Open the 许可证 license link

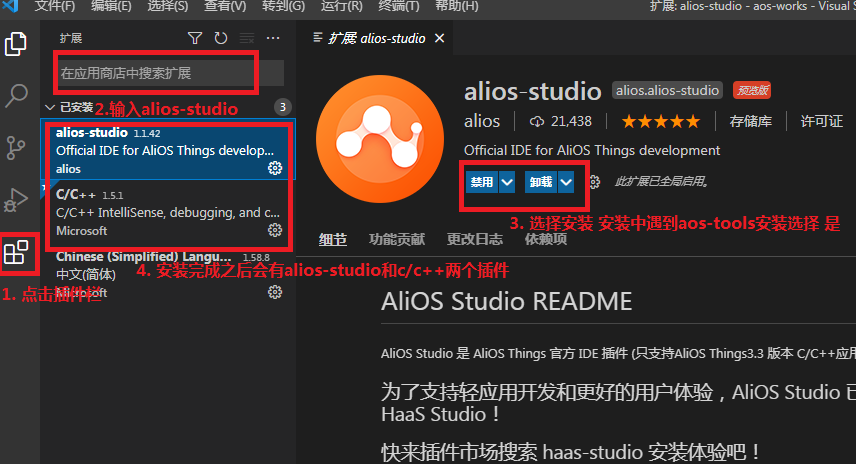coord(822,121)
